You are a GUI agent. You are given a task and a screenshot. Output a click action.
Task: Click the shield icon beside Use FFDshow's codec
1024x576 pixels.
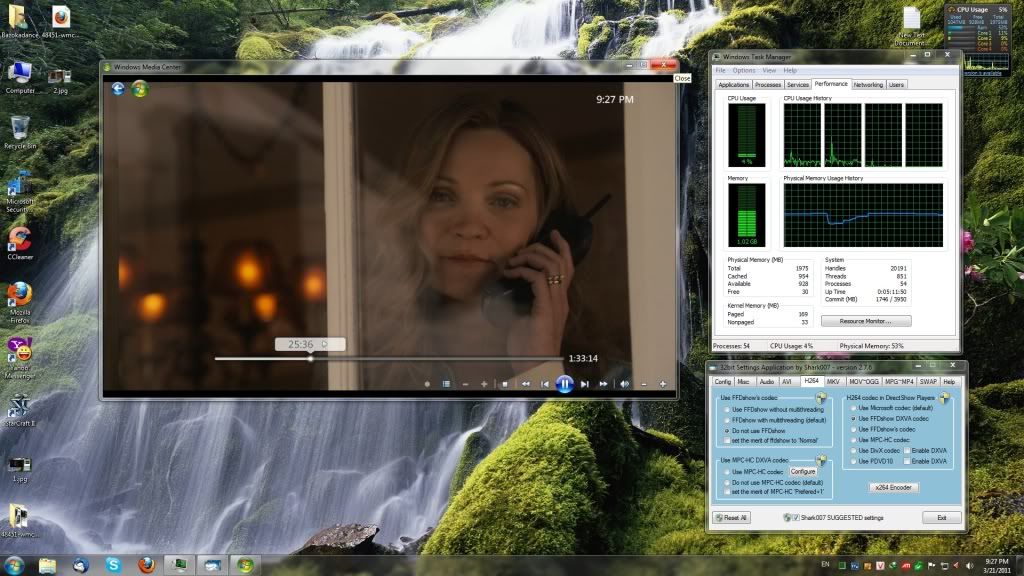[821, 397]
